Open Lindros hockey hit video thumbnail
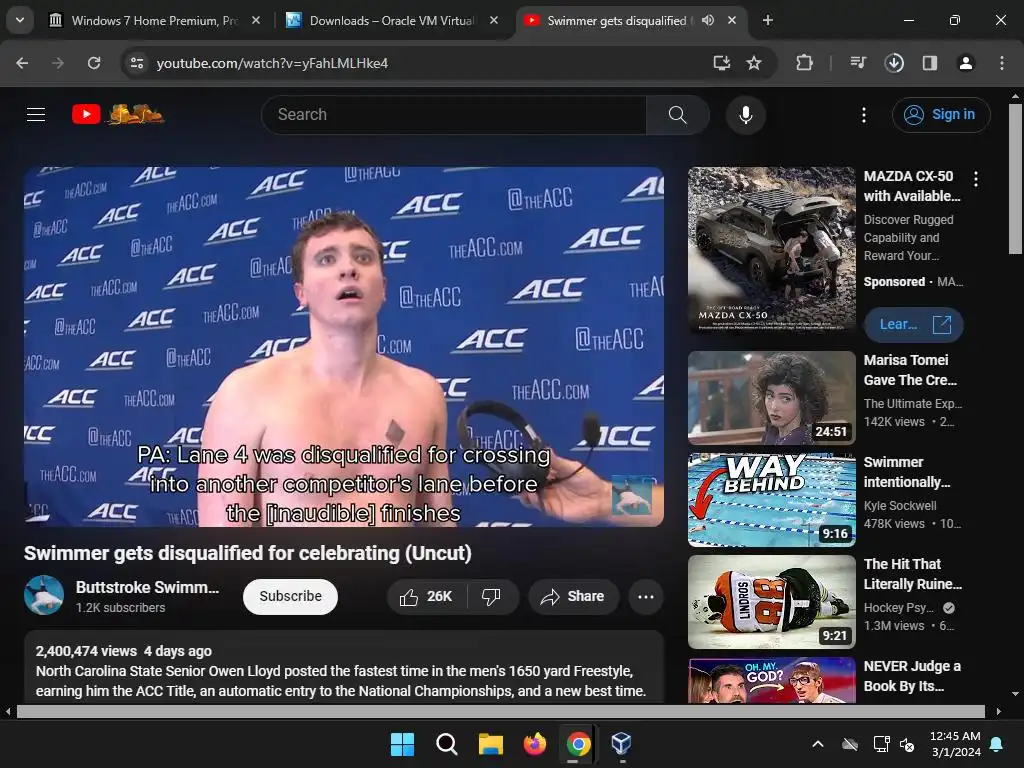 coord(772,601)
